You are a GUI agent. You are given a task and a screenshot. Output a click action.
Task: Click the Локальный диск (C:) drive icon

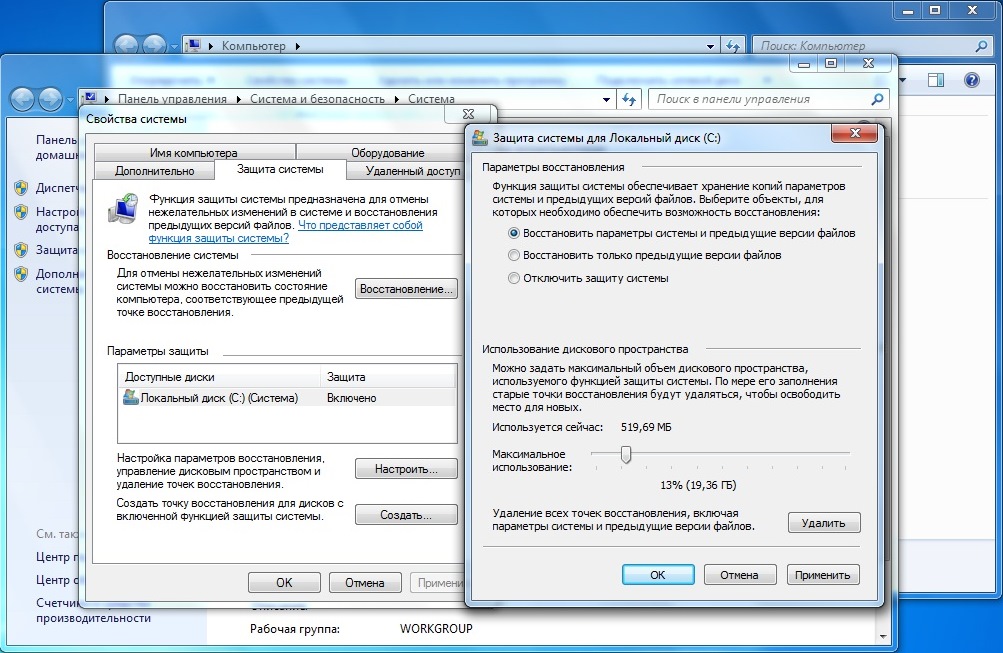(x=130, y=397)
